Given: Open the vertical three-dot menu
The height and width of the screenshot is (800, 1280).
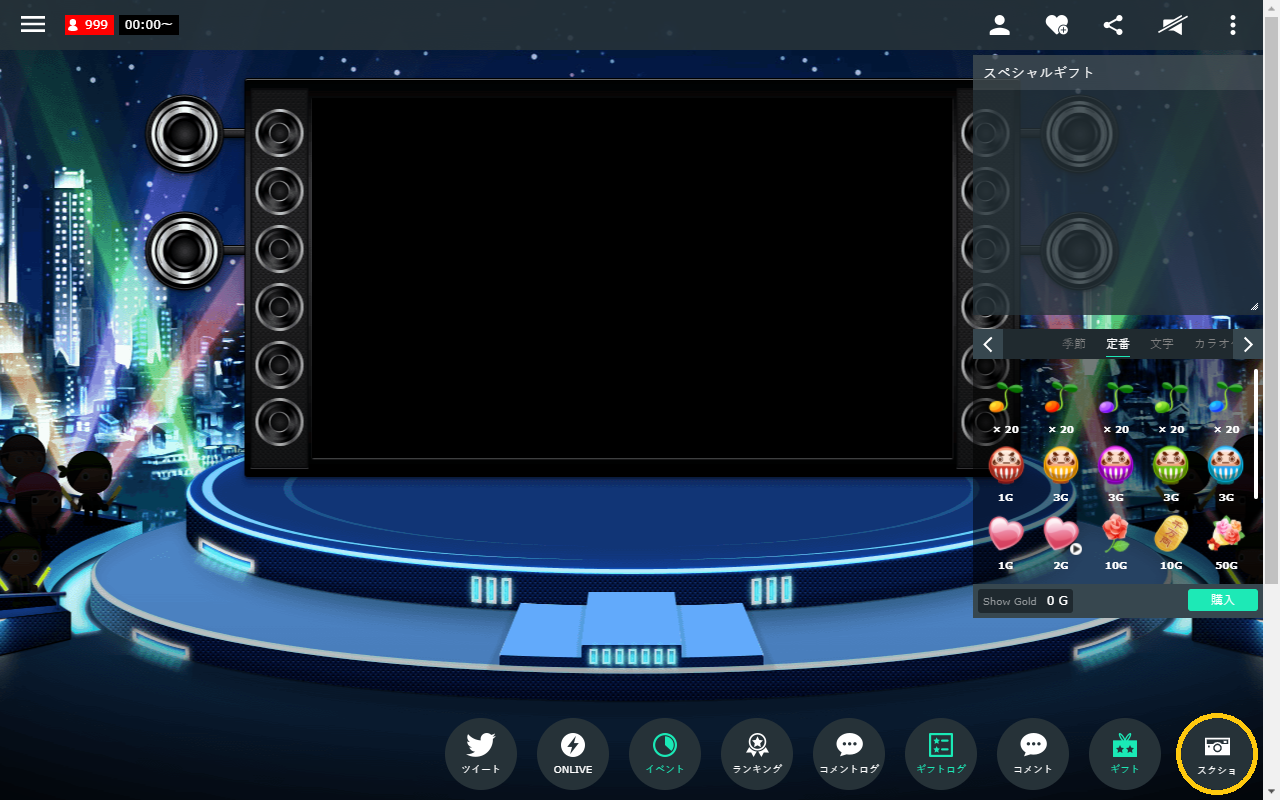Looking at the screenshot, I should click(x=1233, y=25).
